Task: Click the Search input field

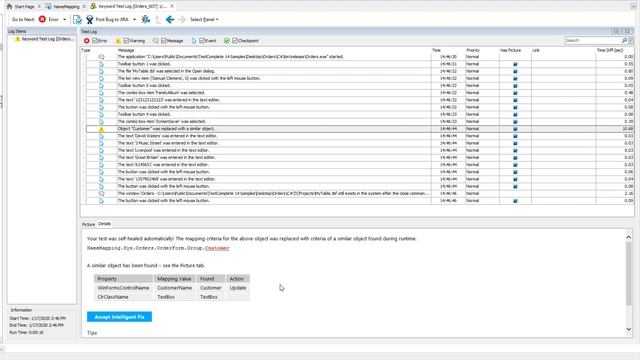Action: point(593,40)
